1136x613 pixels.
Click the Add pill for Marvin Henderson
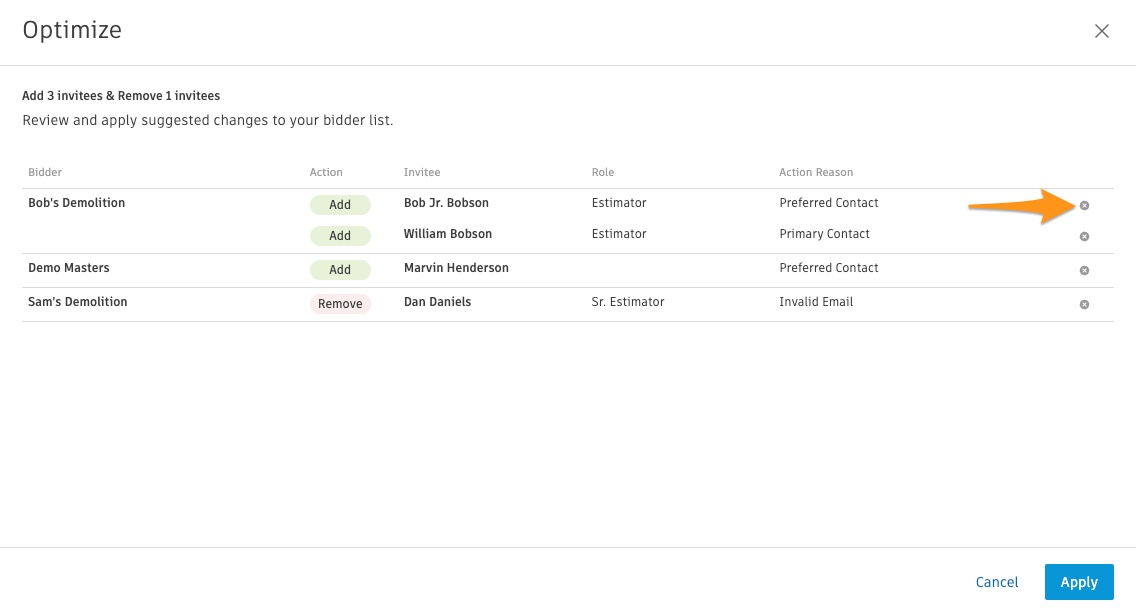(x=340, y=269)
